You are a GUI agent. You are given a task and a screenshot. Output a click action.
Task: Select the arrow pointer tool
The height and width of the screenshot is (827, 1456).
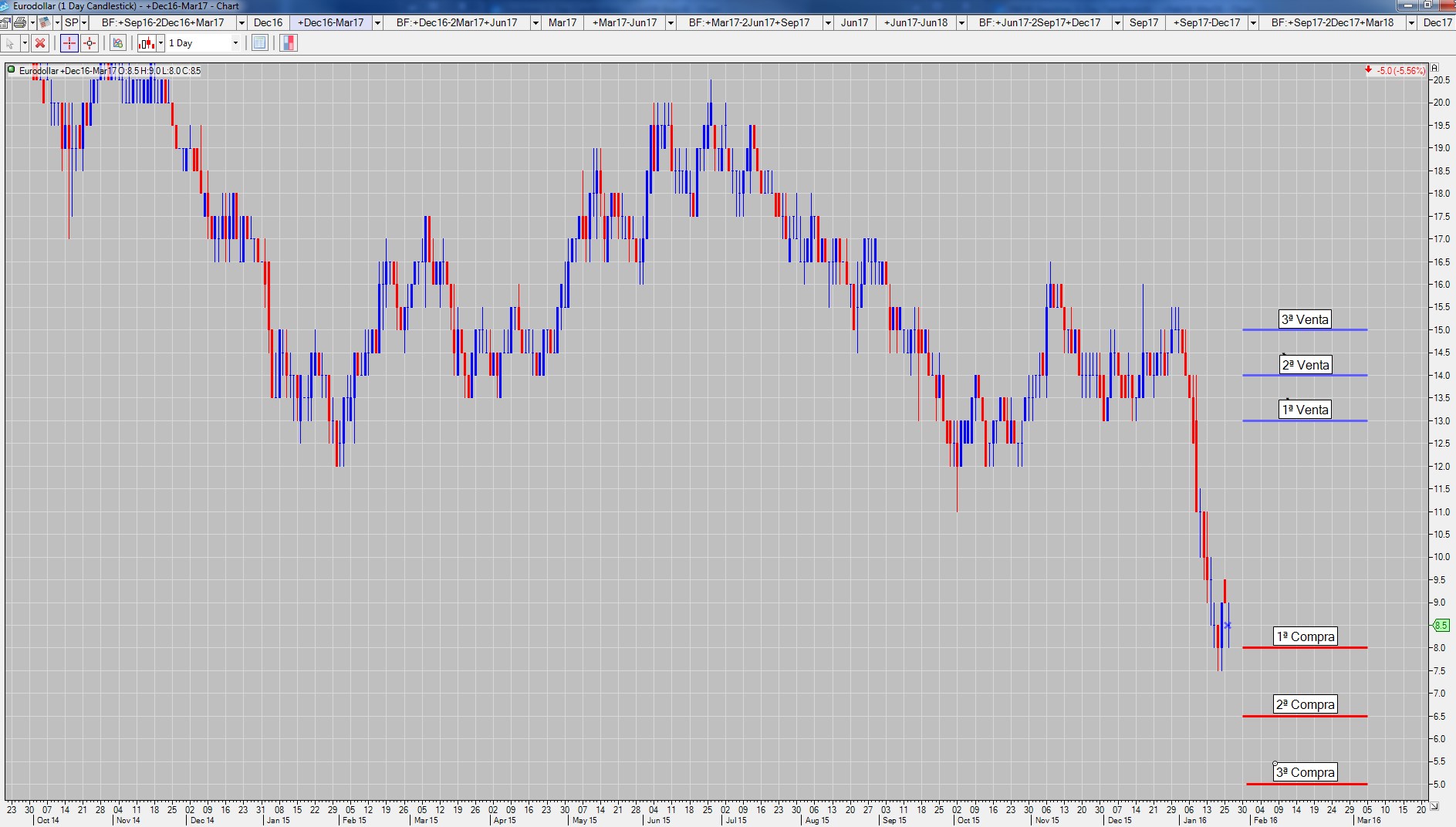click(10, 43)
